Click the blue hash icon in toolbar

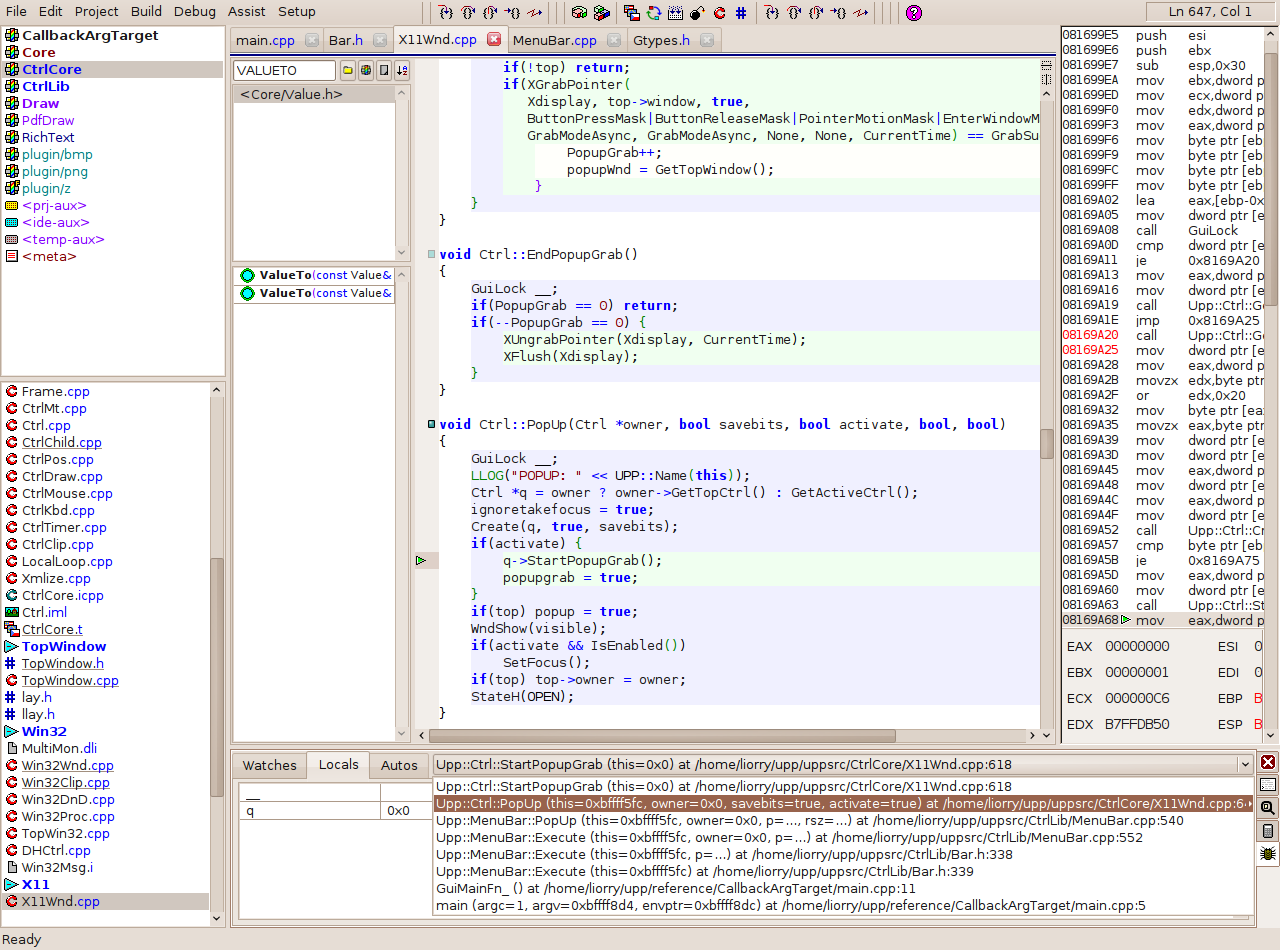tap(741, 13)
